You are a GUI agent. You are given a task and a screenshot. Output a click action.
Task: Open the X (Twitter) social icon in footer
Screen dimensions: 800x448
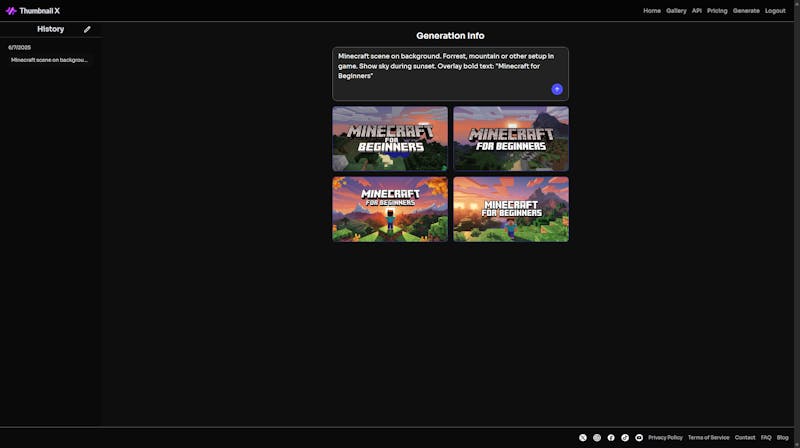pyautogui.click(x=583, y=437)
